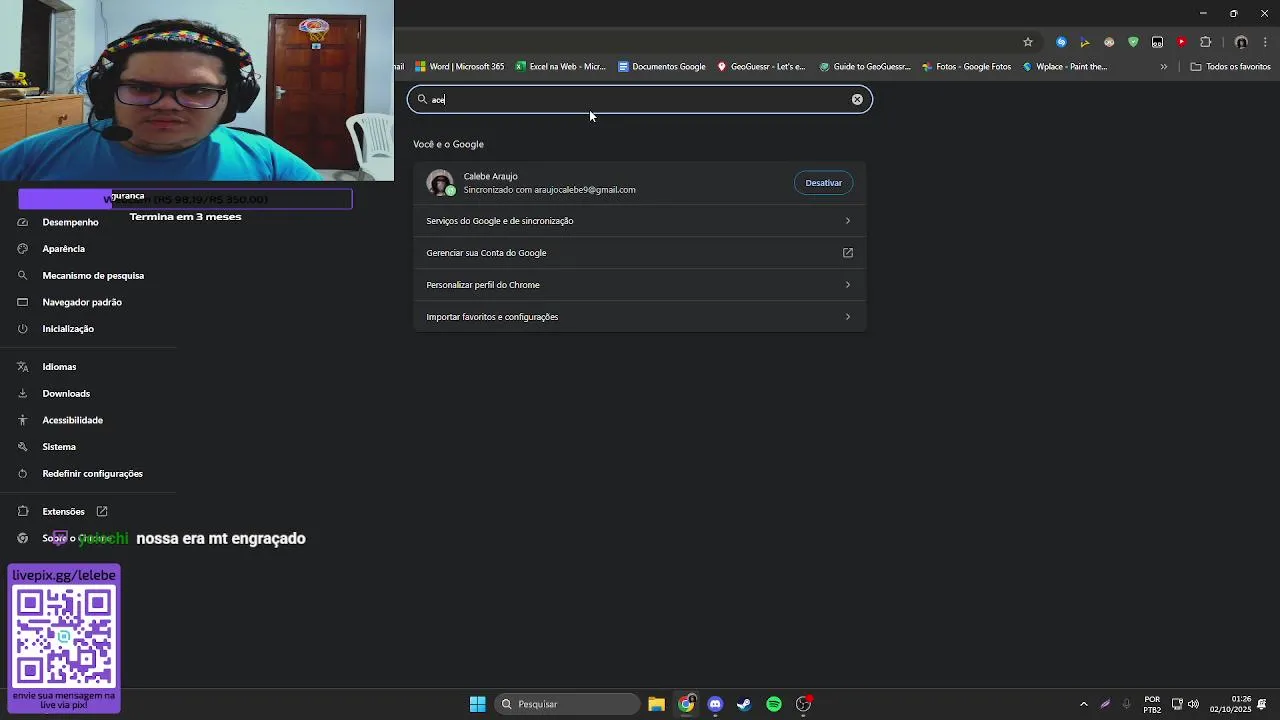This screenshot has width=1280, height=720.
Task: Click the Calebe Araujo account avatar
Action: click(440, 183)
